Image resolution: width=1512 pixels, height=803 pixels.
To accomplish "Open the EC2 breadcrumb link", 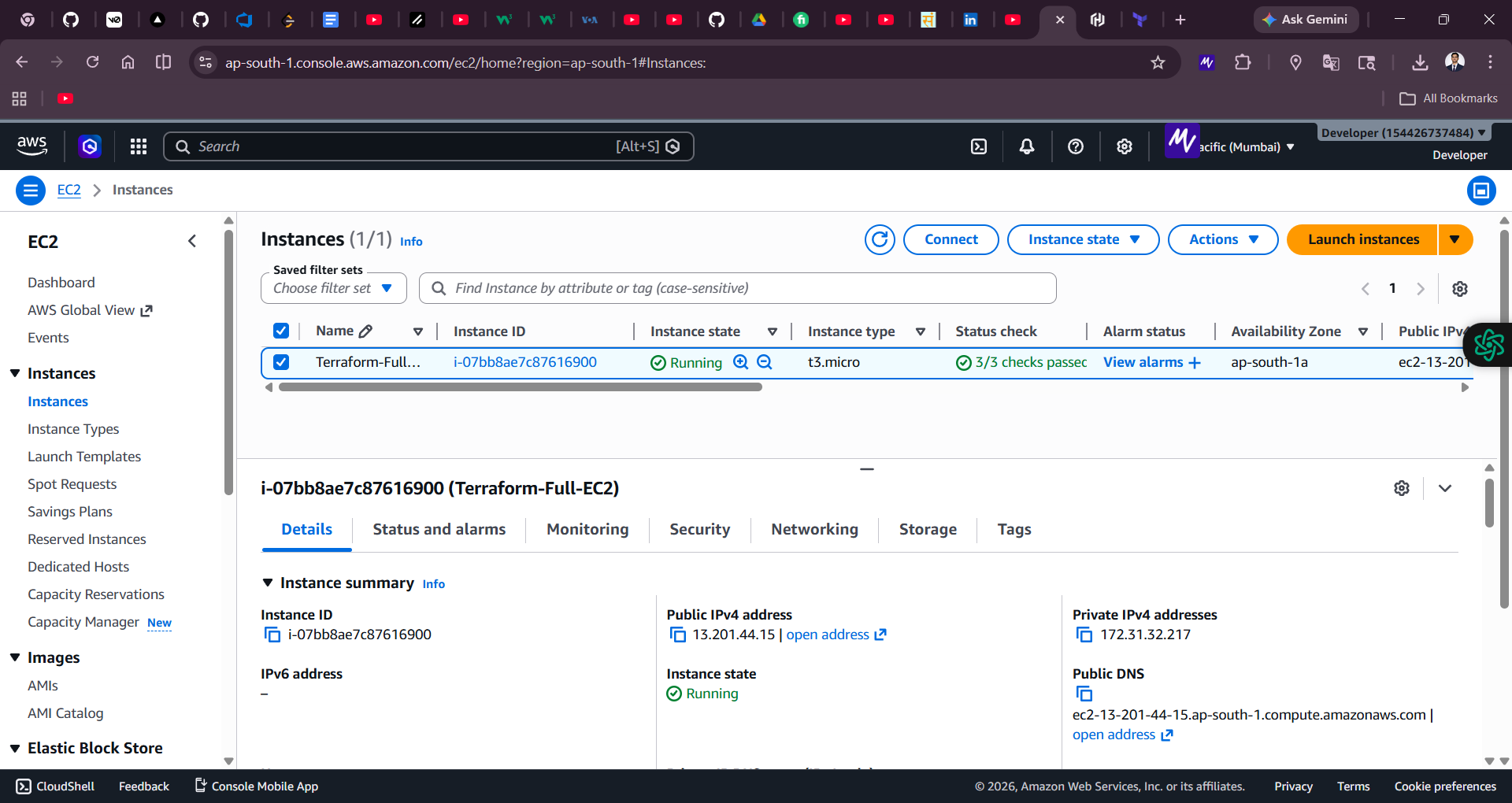I will click(x=69, y=190).
